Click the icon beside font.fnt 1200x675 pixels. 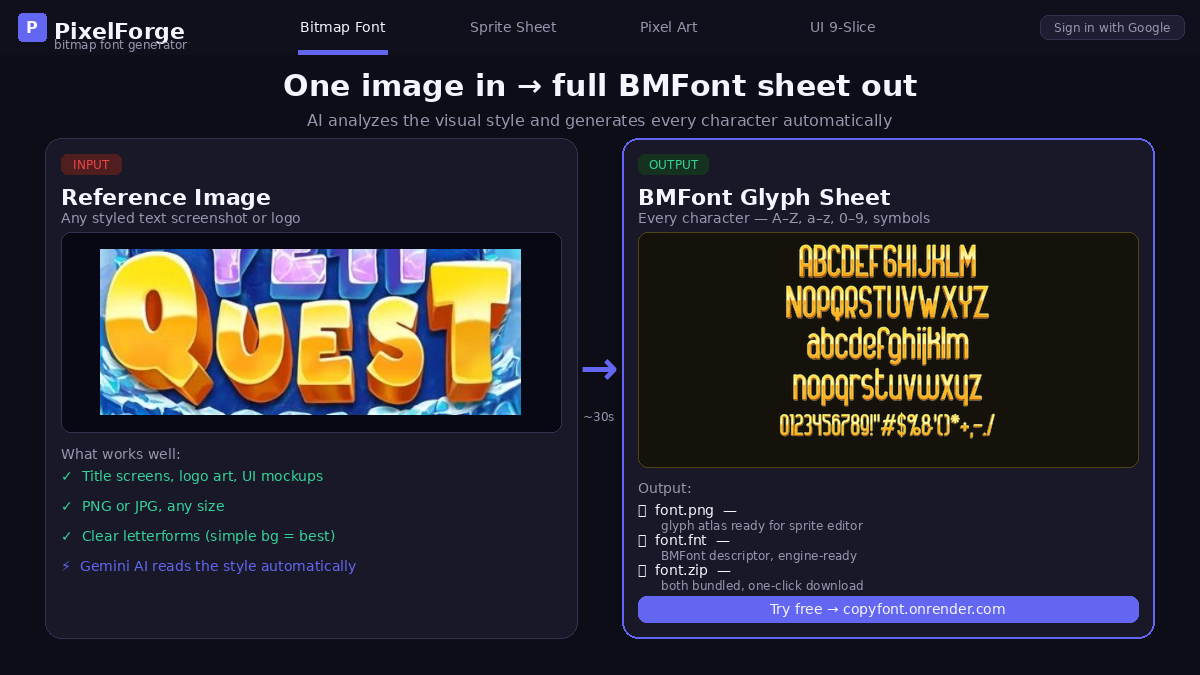point(643,541)
